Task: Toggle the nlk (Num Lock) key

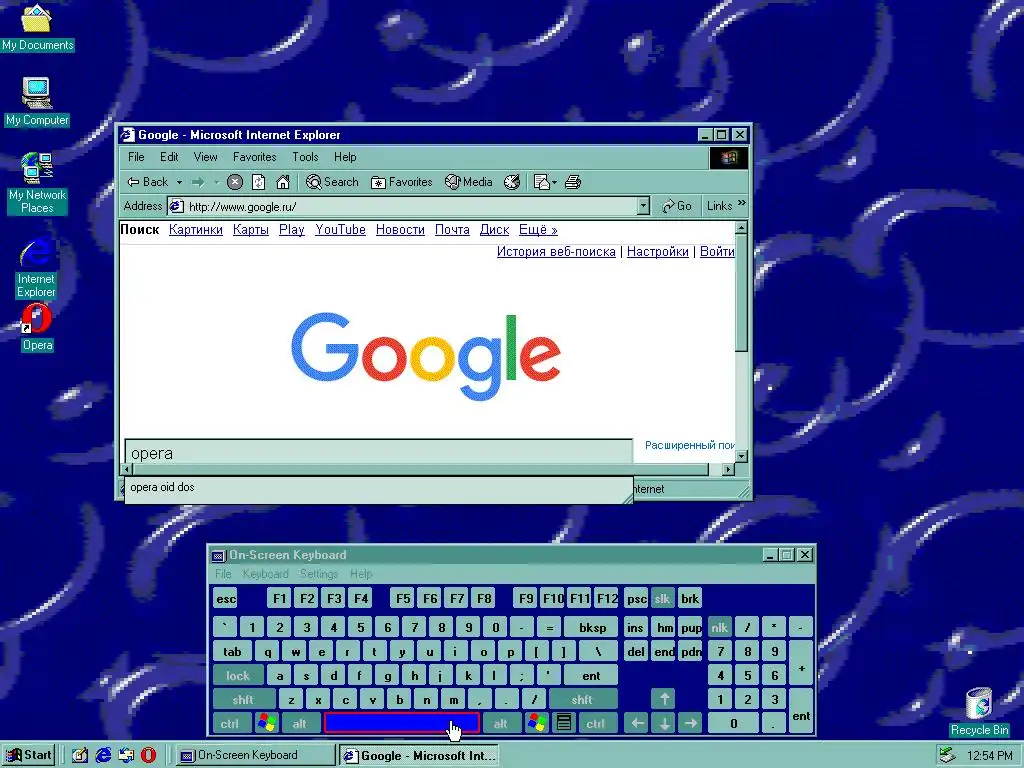Action: 720,628
